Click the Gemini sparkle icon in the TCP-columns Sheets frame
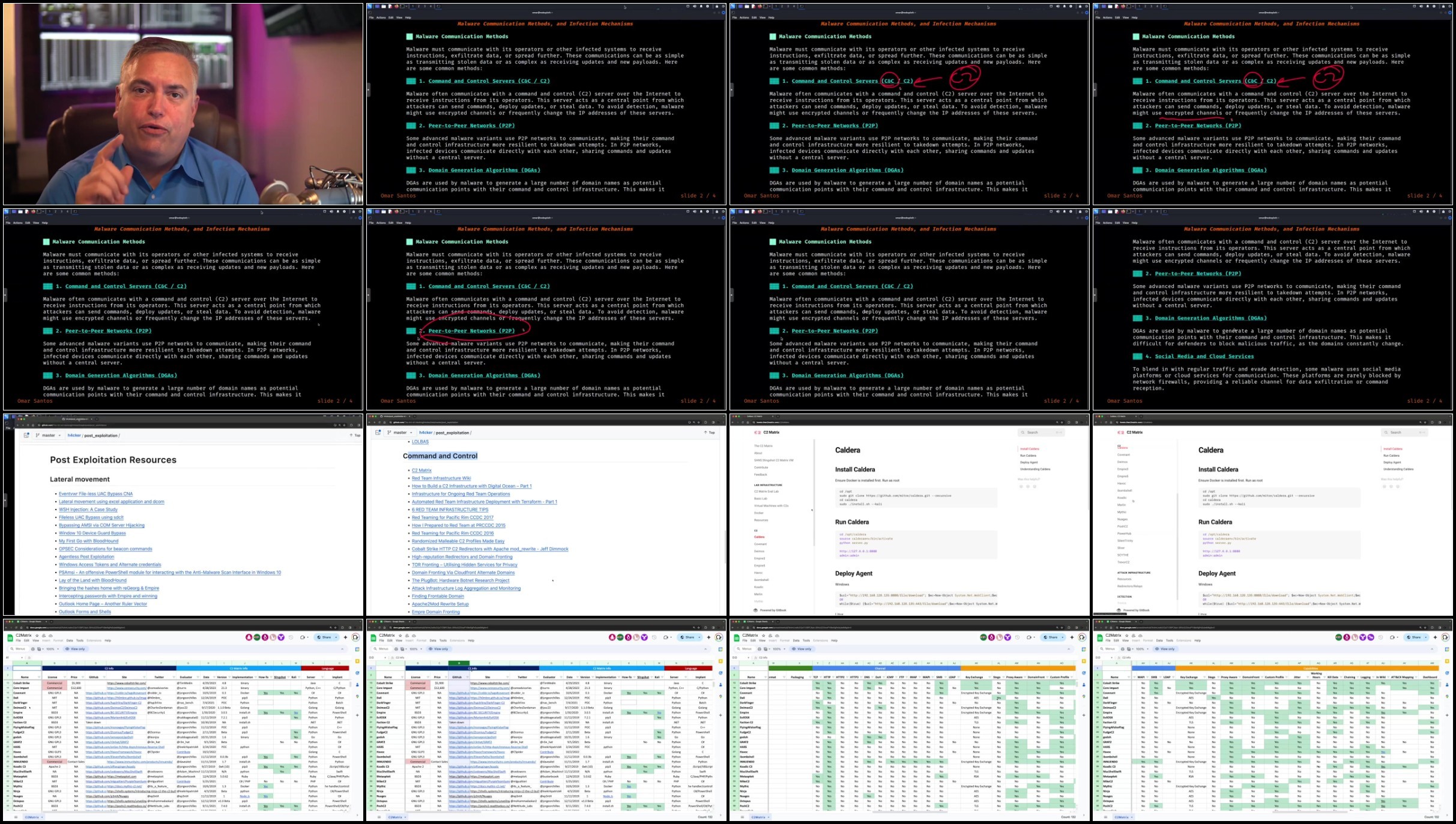1456x824 pixels. click(1072, 637)
